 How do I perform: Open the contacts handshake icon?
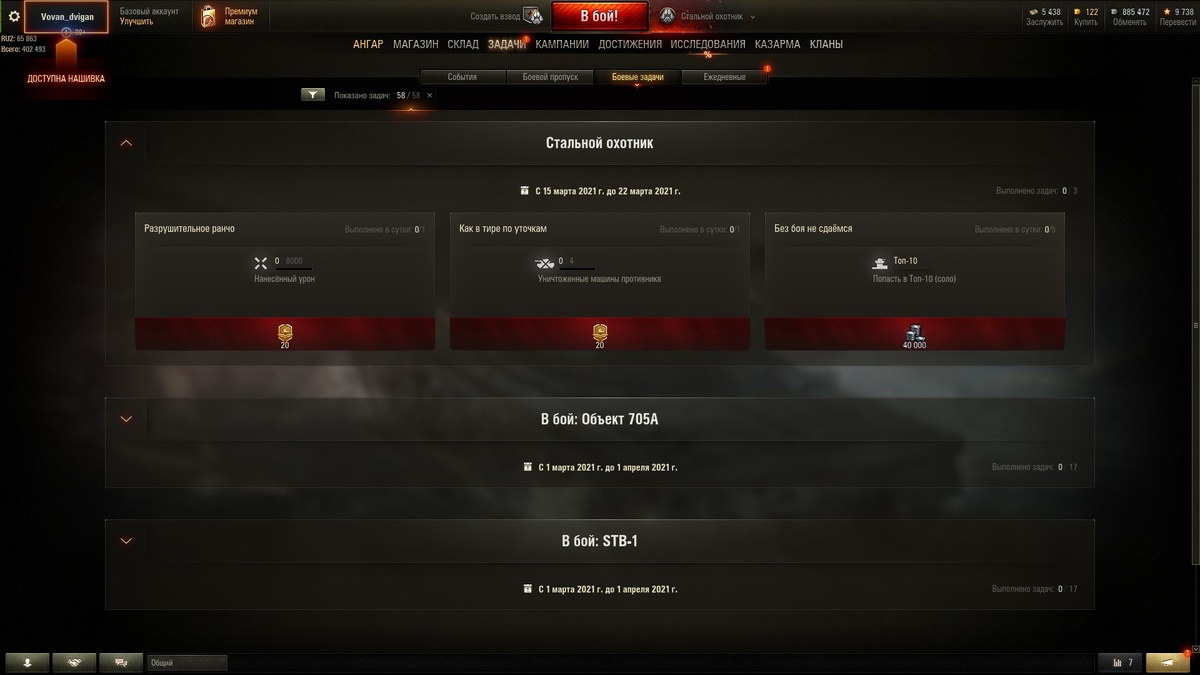point(75,662)
